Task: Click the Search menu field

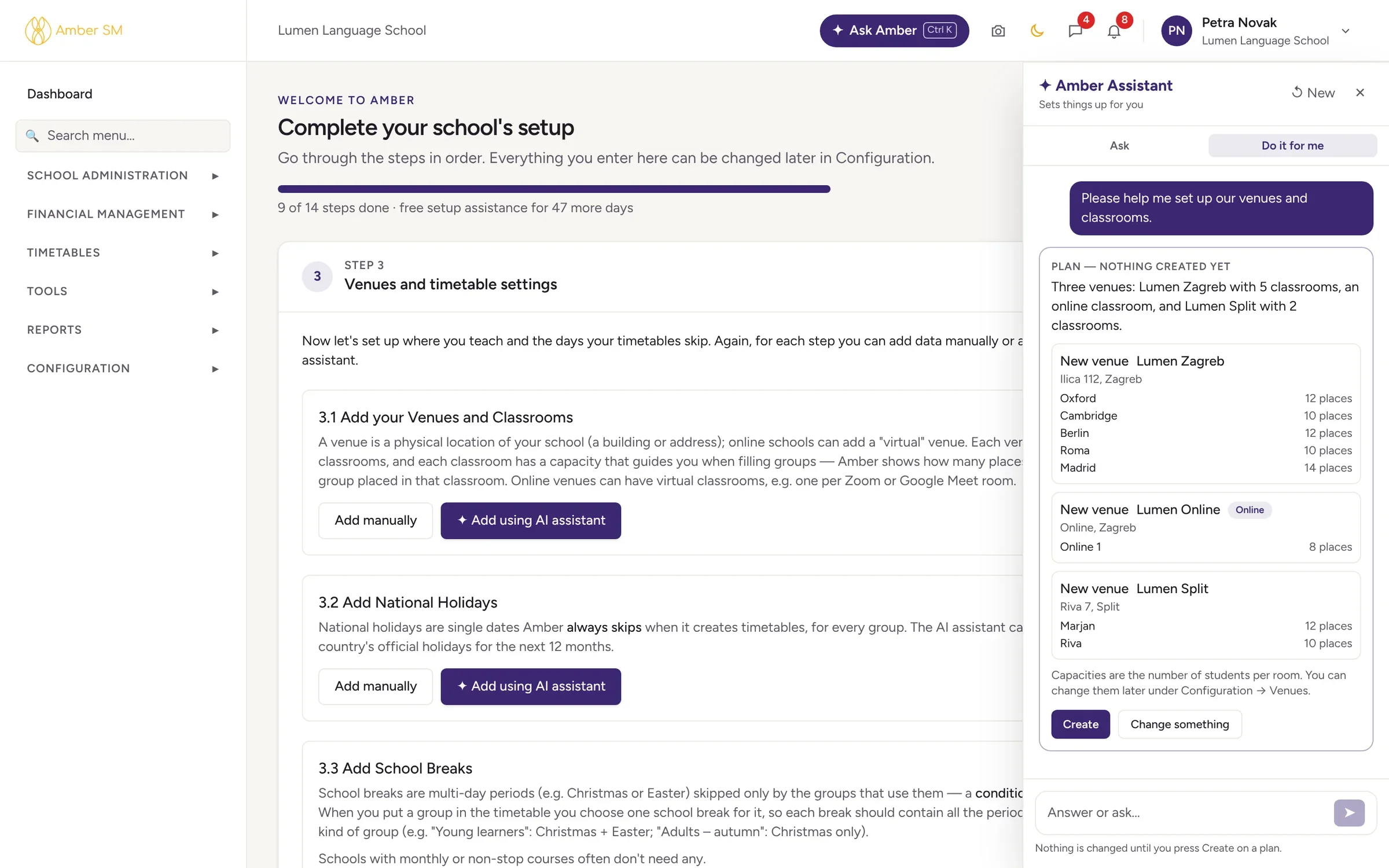Action: pyautogui.click(x=123, y=135)
